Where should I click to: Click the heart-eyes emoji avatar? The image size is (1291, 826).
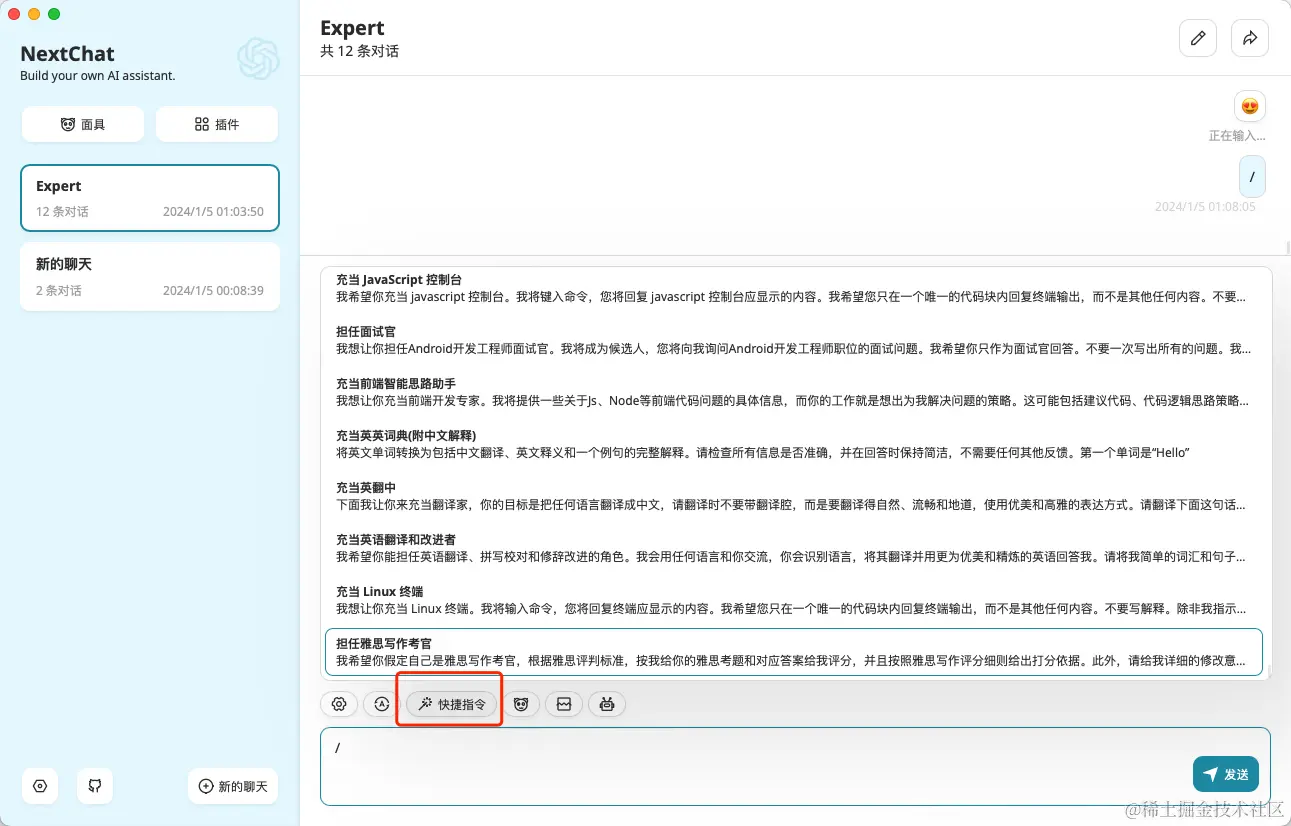[x=1249, y=106]
